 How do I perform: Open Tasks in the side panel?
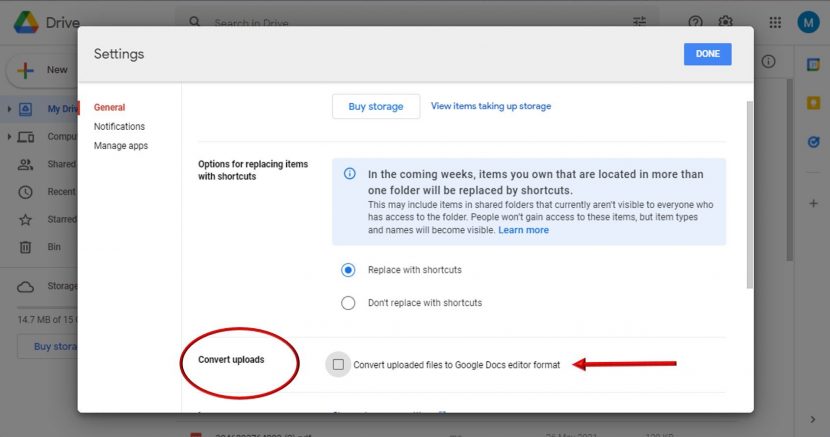pyautogui.click(x=814, y=142)
